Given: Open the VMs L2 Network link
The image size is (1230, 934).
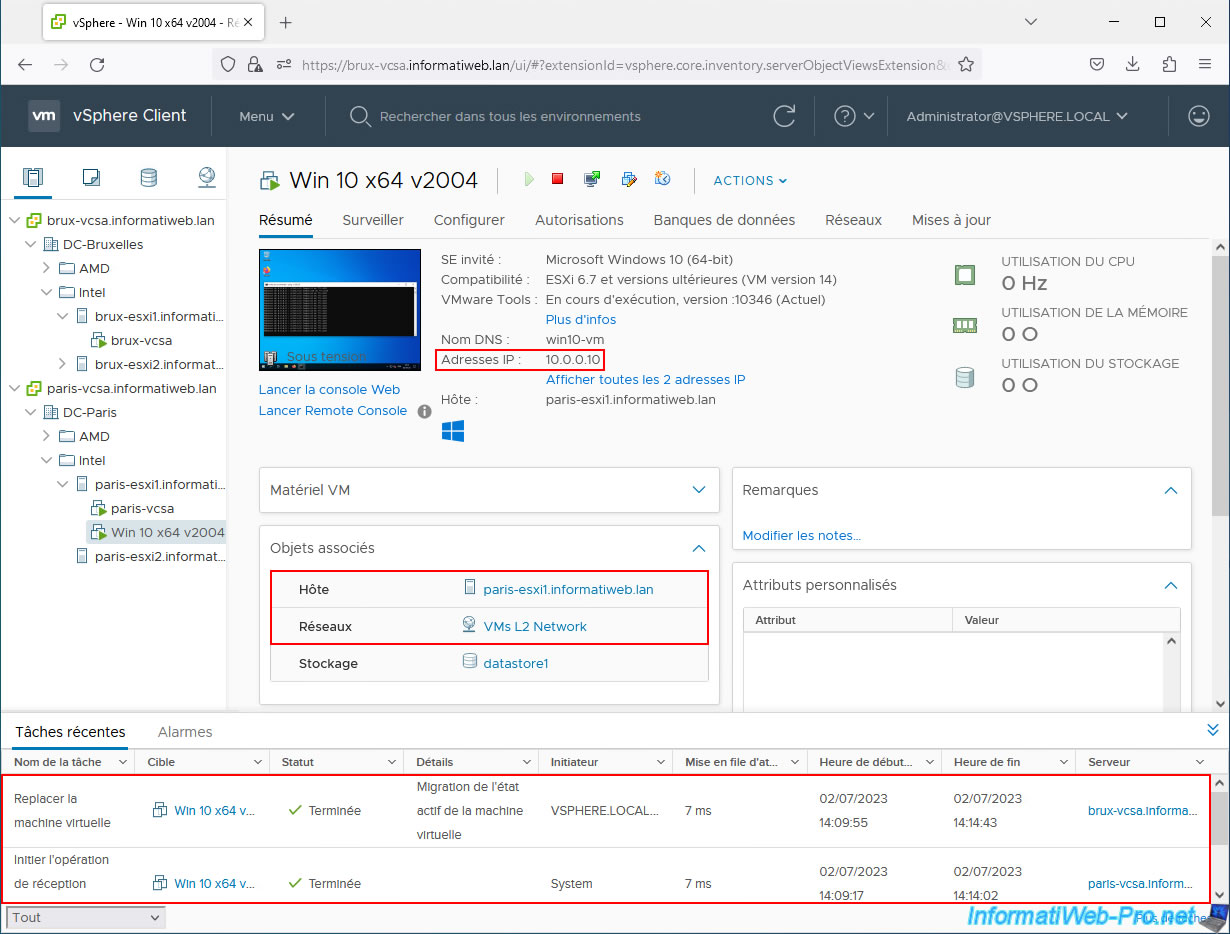Looking at the screenshot, I should 535,627.
